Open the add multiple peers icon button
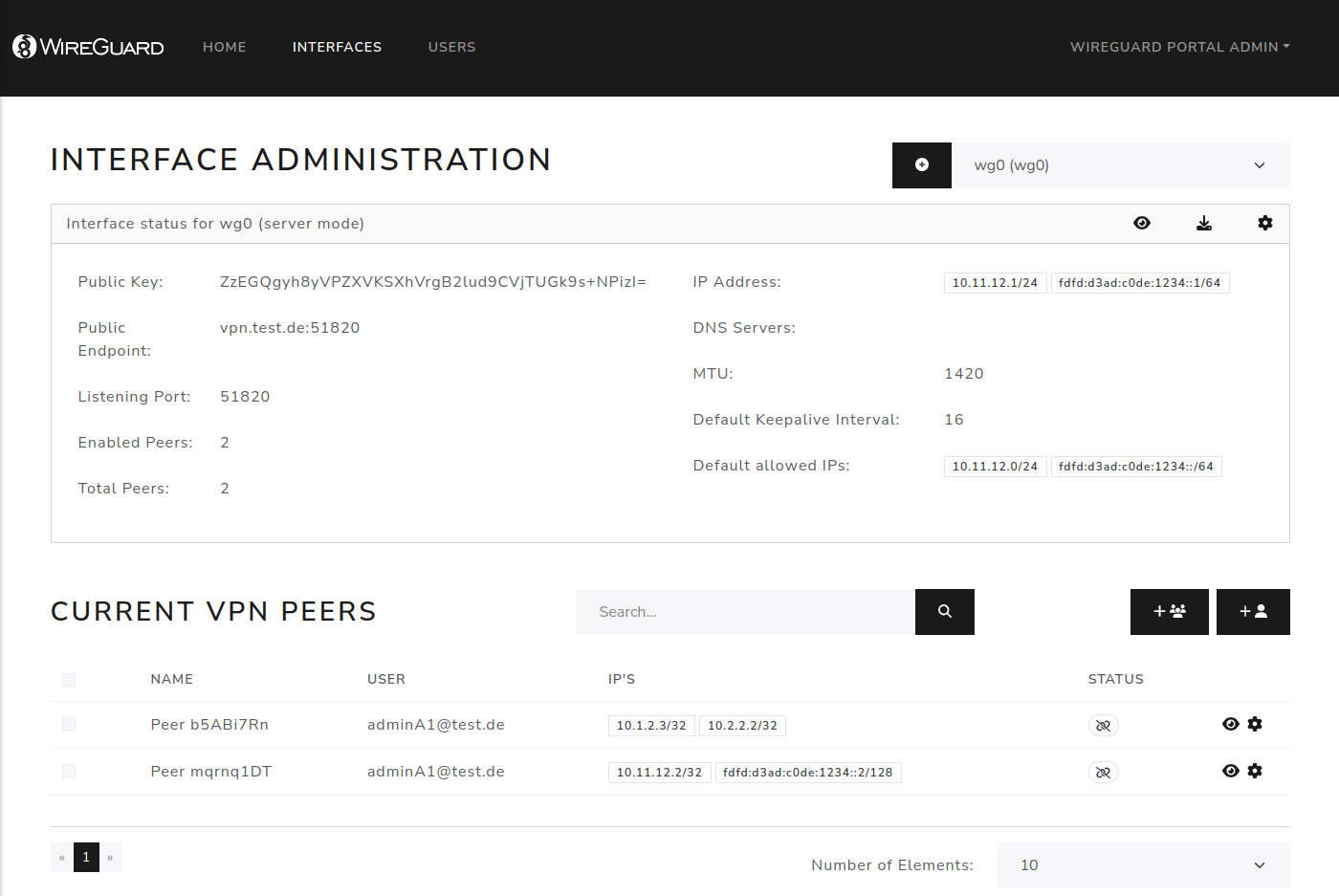 (x=1169, y=611)
